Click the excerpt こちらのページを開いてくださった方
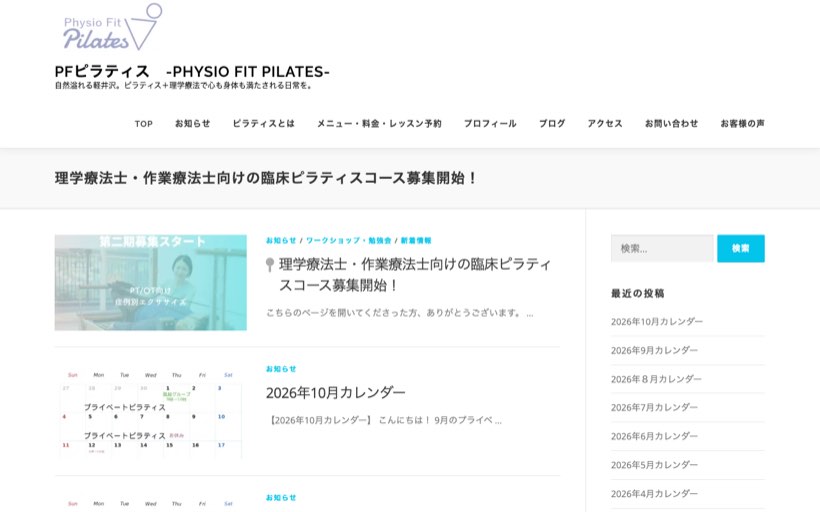The width and height of the screenshot is (820, 512). click(x=400, y=313)
